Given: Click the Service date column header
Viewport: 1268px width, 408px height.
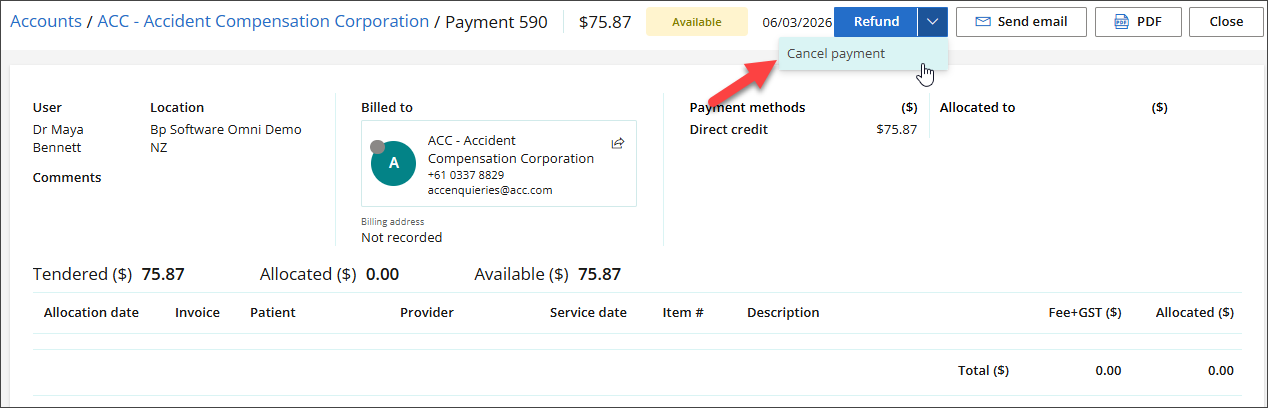Looking at the screenshot, I should pos(588,313).
